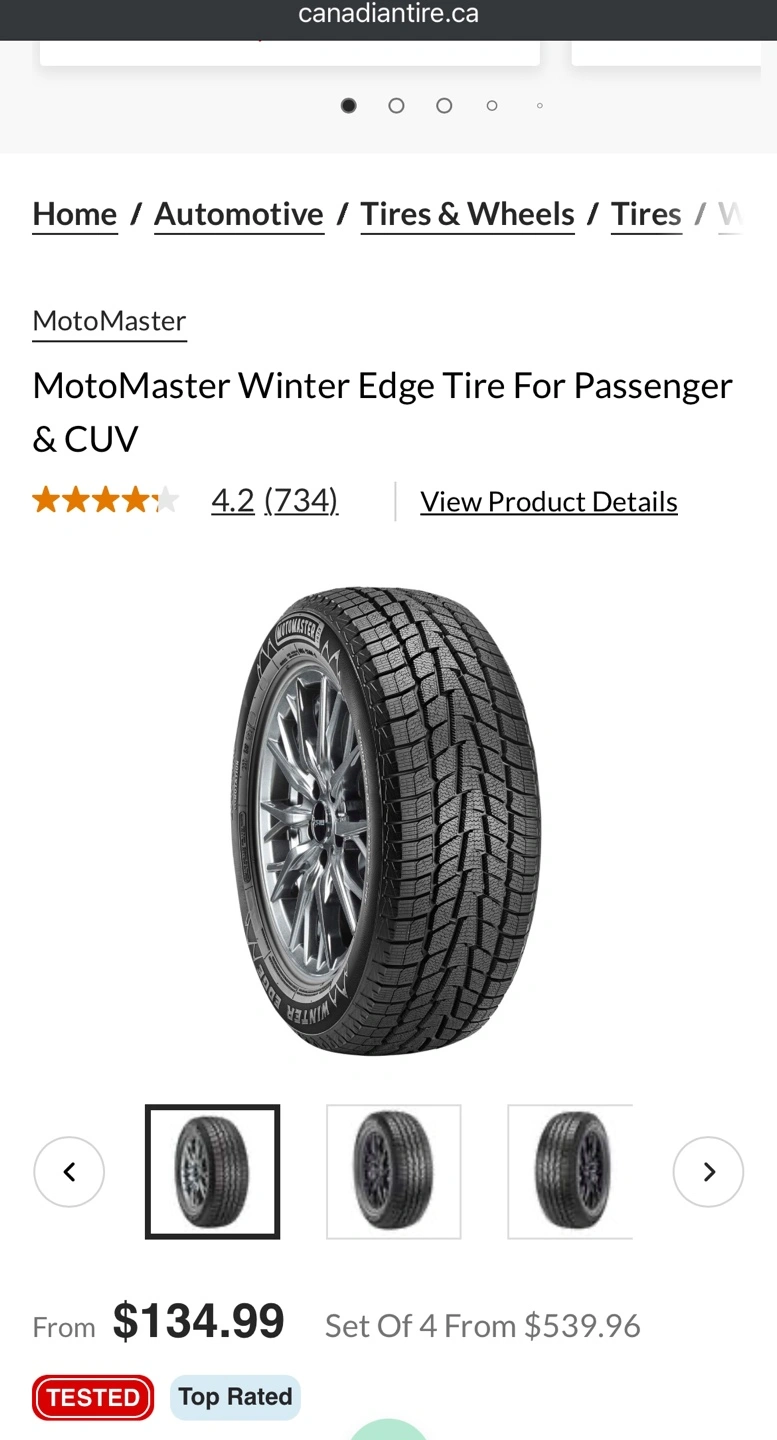
Task: Go to second carousel dot
Action: [x=396, y=105]
